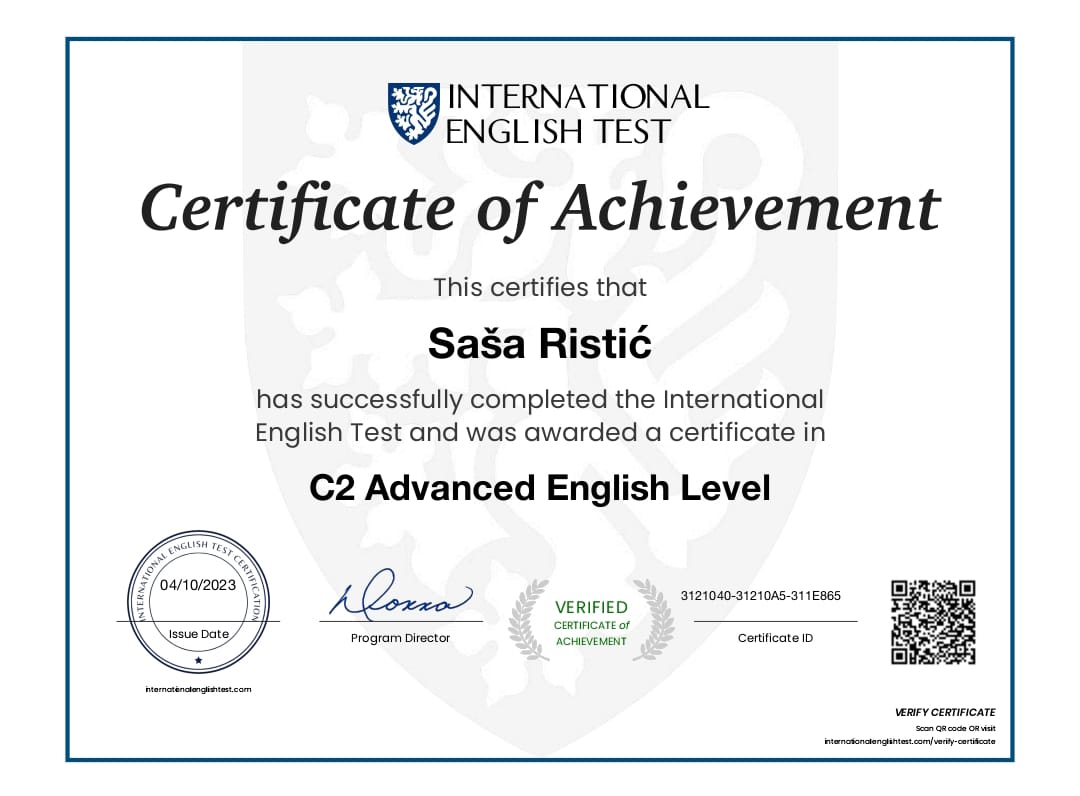Click the internationalenglishtest.com text under stamp
The height and width of the screenshot is (796, 1080).
pyautogui.click(x=198, y=689)
